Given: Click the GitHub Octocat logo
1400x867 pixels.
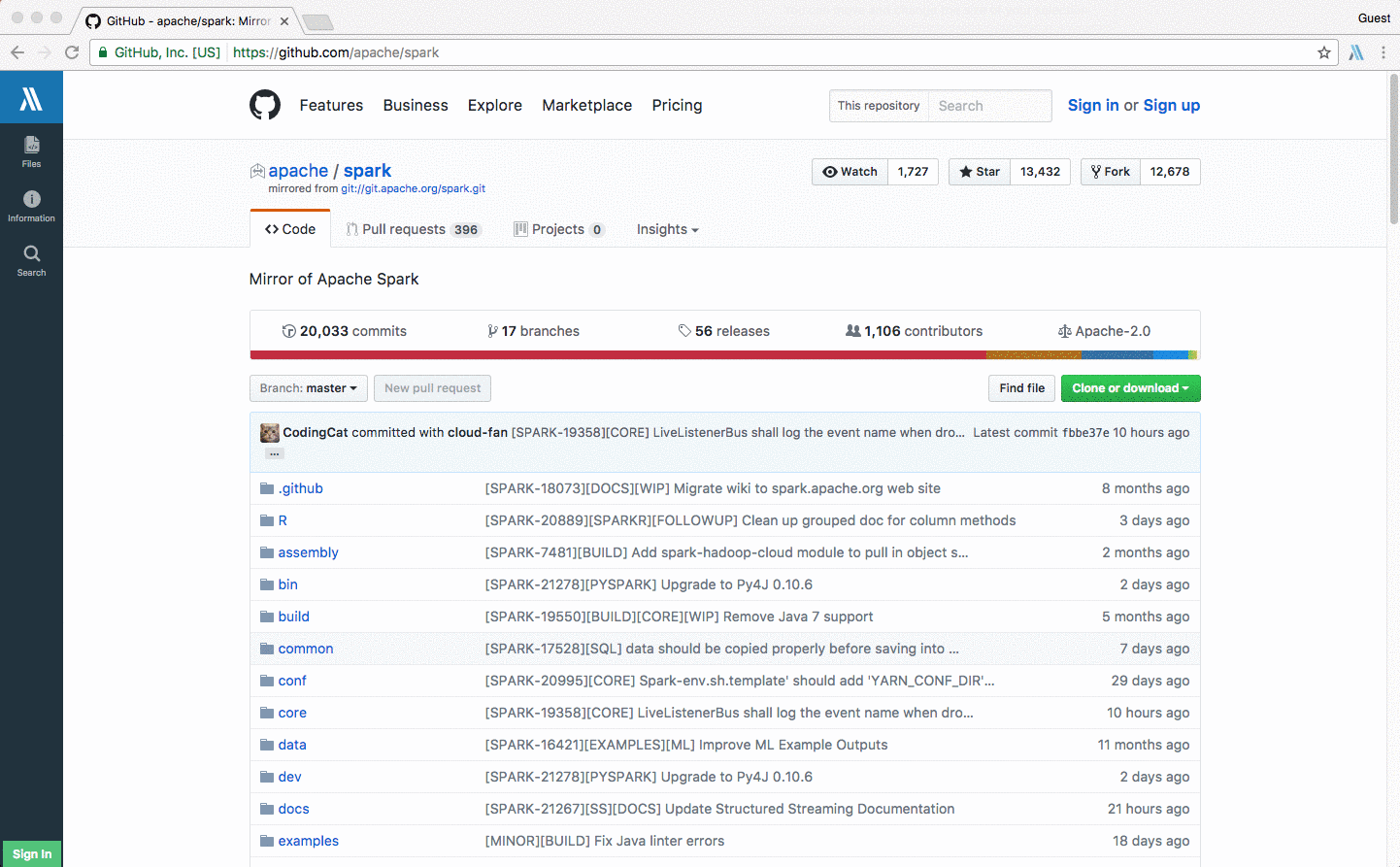Looking at the screenshot, I should tap(264, 105).
